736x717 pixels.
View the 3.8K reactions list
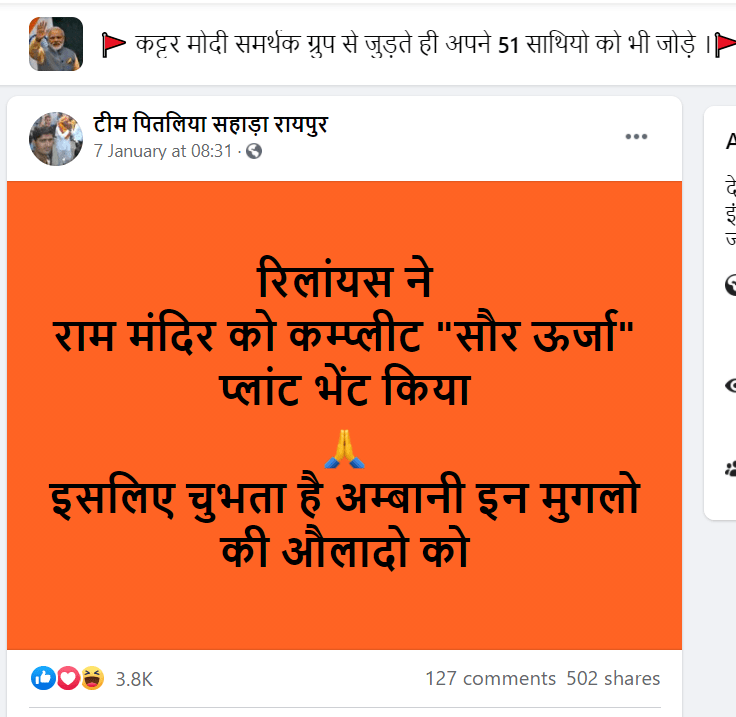pos(134,679)
